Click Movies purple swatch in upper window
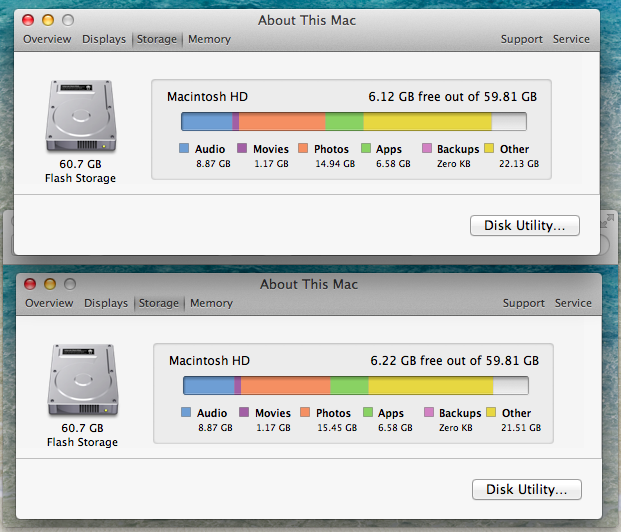The width and height of the screenshot is (621, 532). (x=242, y=148)
